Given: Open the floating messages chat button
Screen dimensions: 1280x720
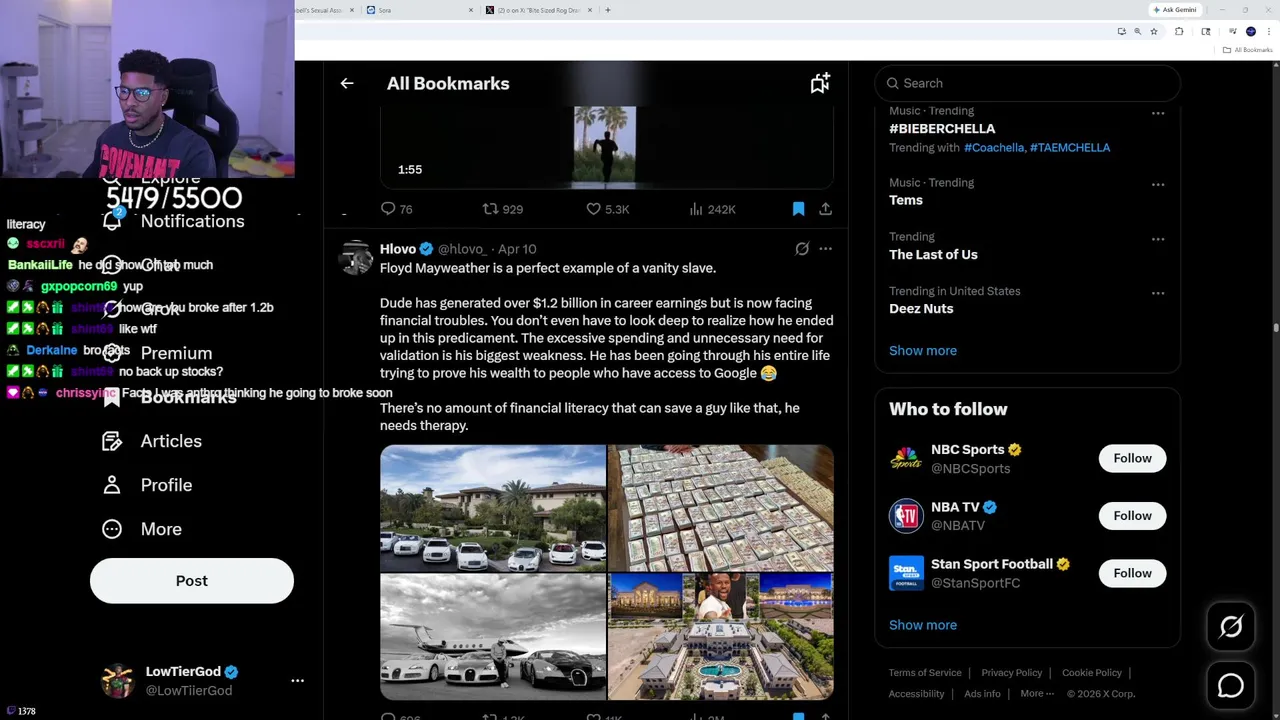Looking at the screenshot, I should [x=1231, y=686].
